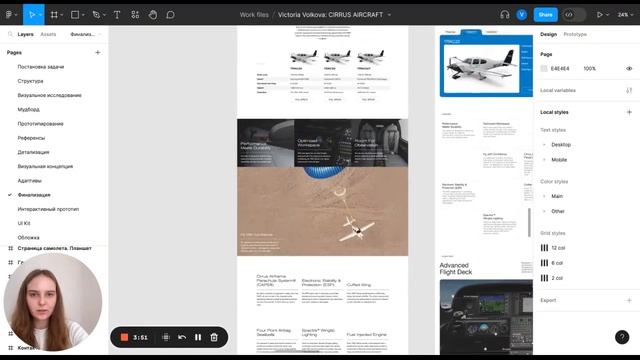Switch to the Prototype tab
The width and height of the screenshot is (640, 360).
point(575,34)
